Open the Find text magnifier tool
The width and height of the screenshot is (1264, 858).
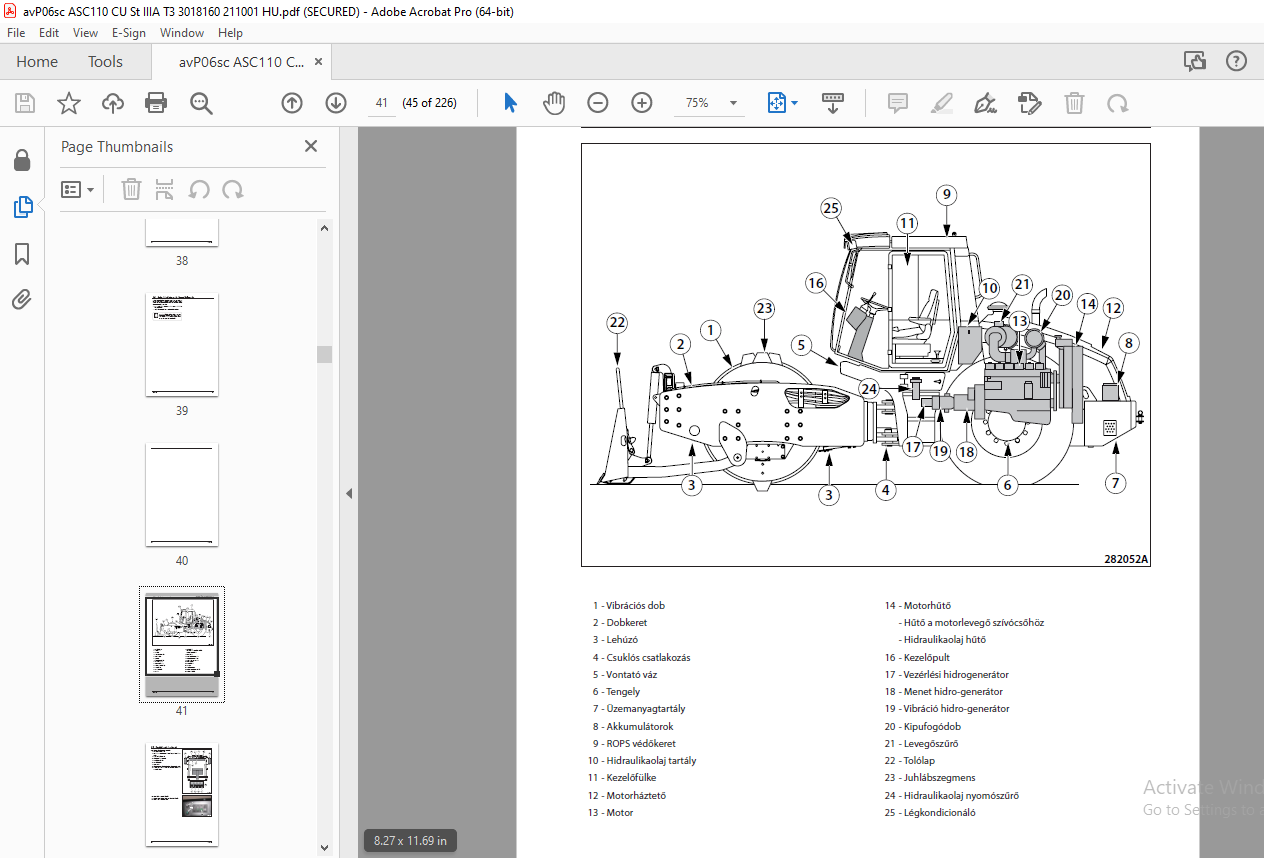pyautogui.click(x=201, y=103)
